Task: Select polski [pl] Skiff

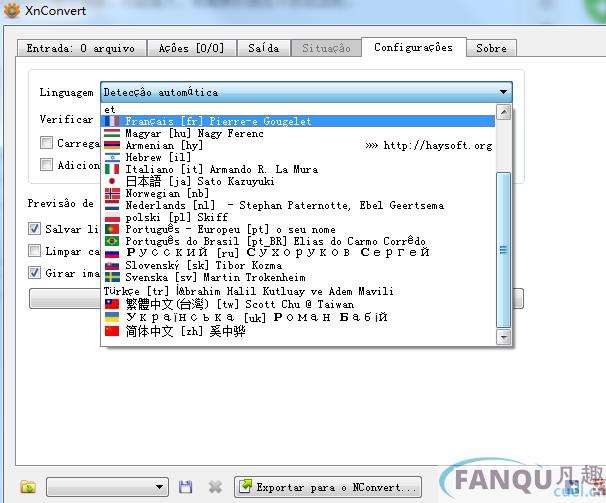Action: pos(298,217)
